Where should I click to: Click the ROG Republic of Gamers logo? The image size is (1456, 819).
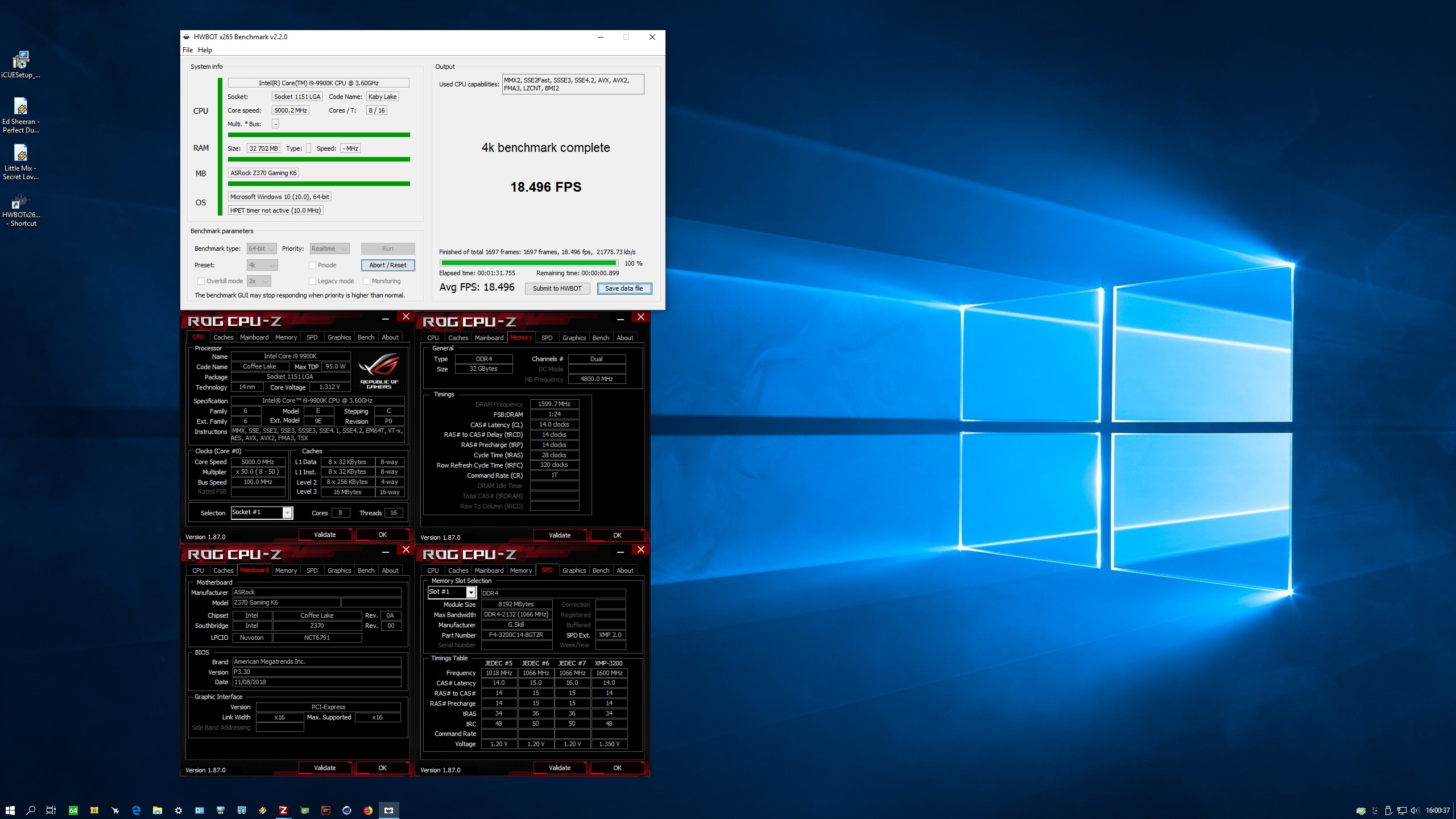pos(379,371)
